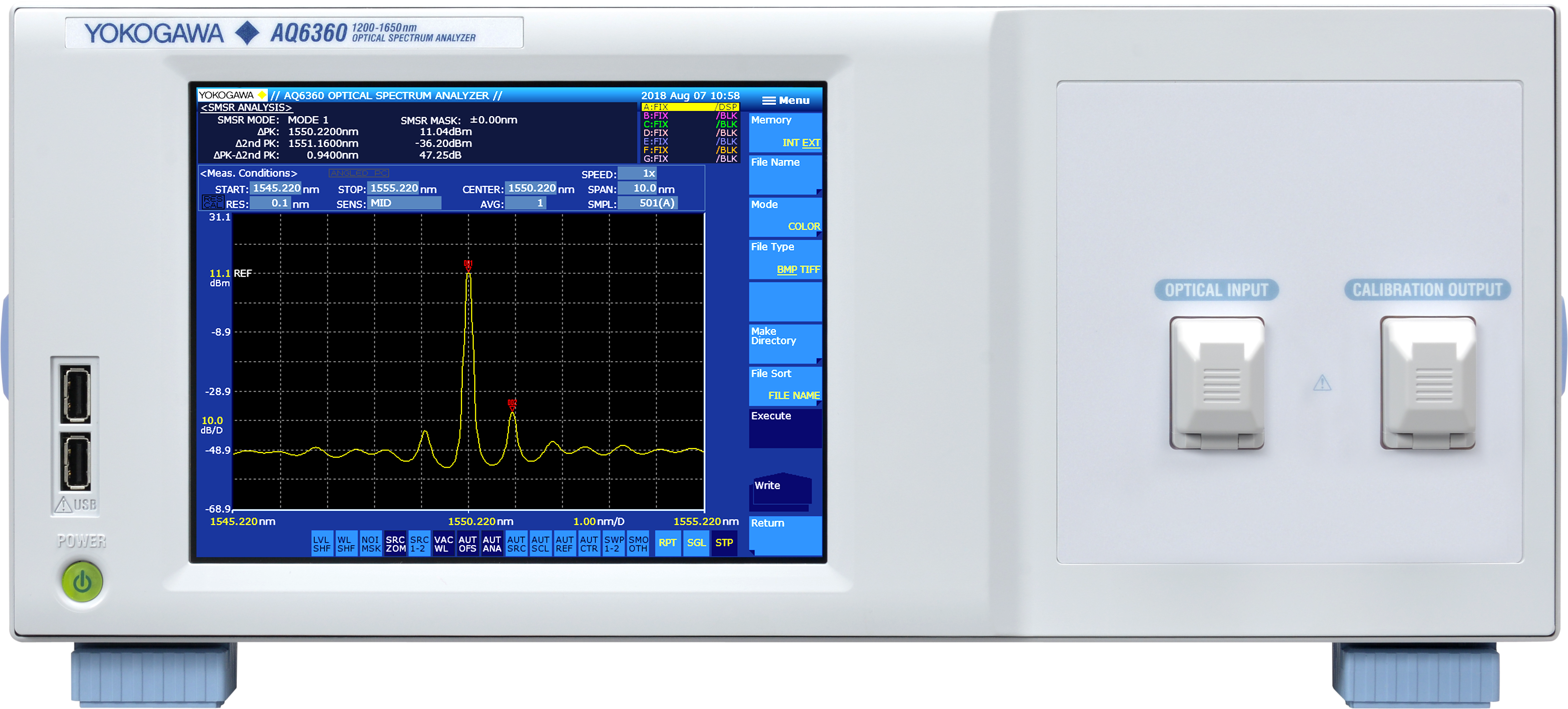Click the STP stop sweep indicator

click(x=724, y=543)
